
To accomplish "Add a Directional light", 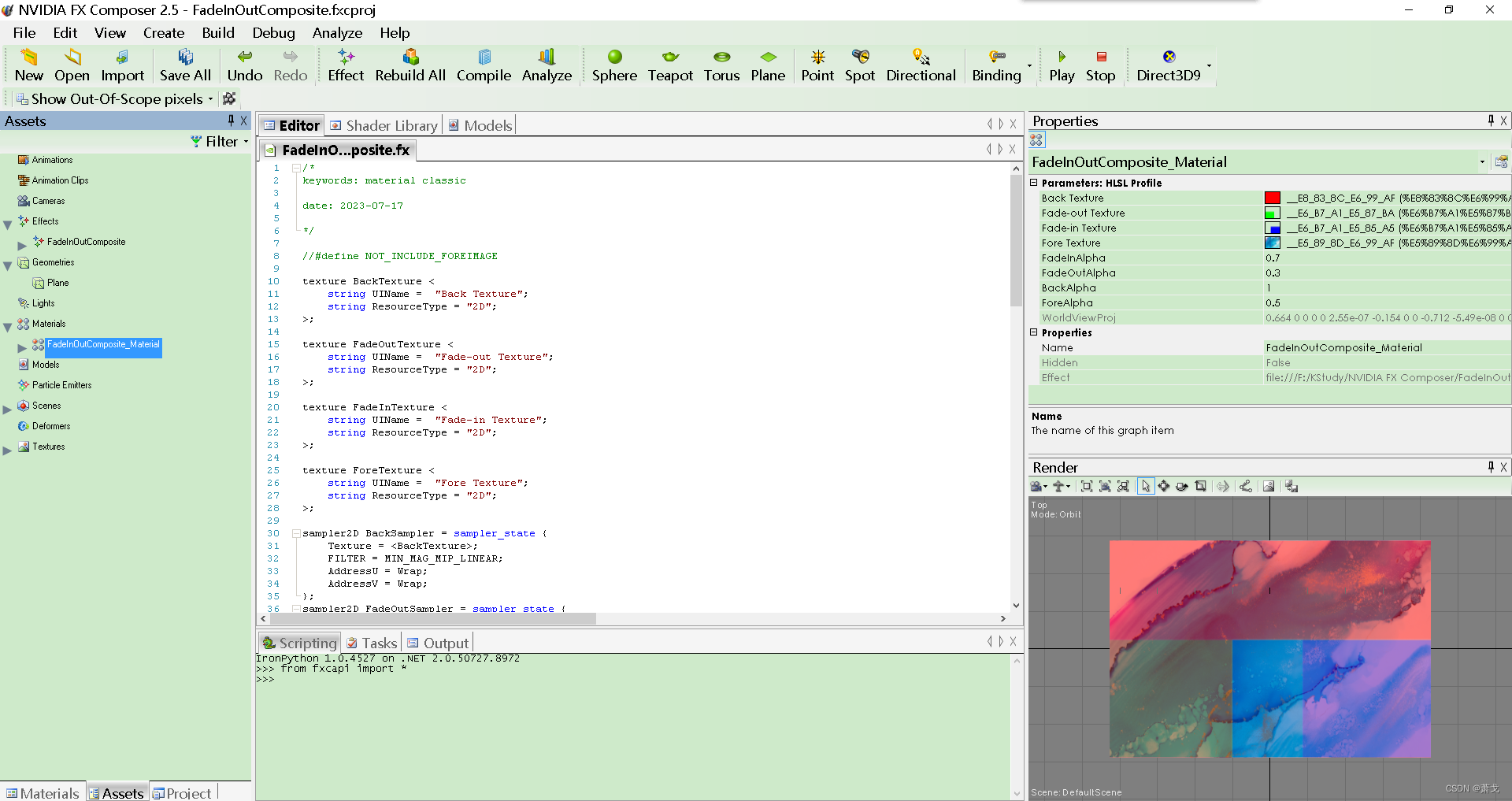I will pyautogui.click(x=920, y=65).
